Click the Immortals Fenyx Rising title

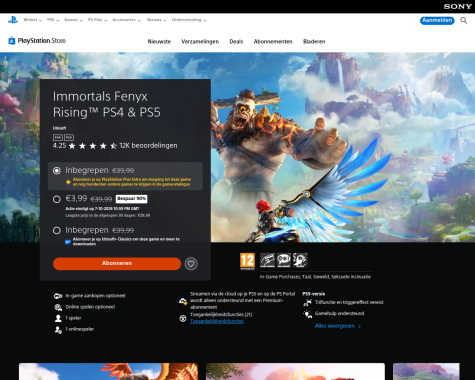coord(107,104)
